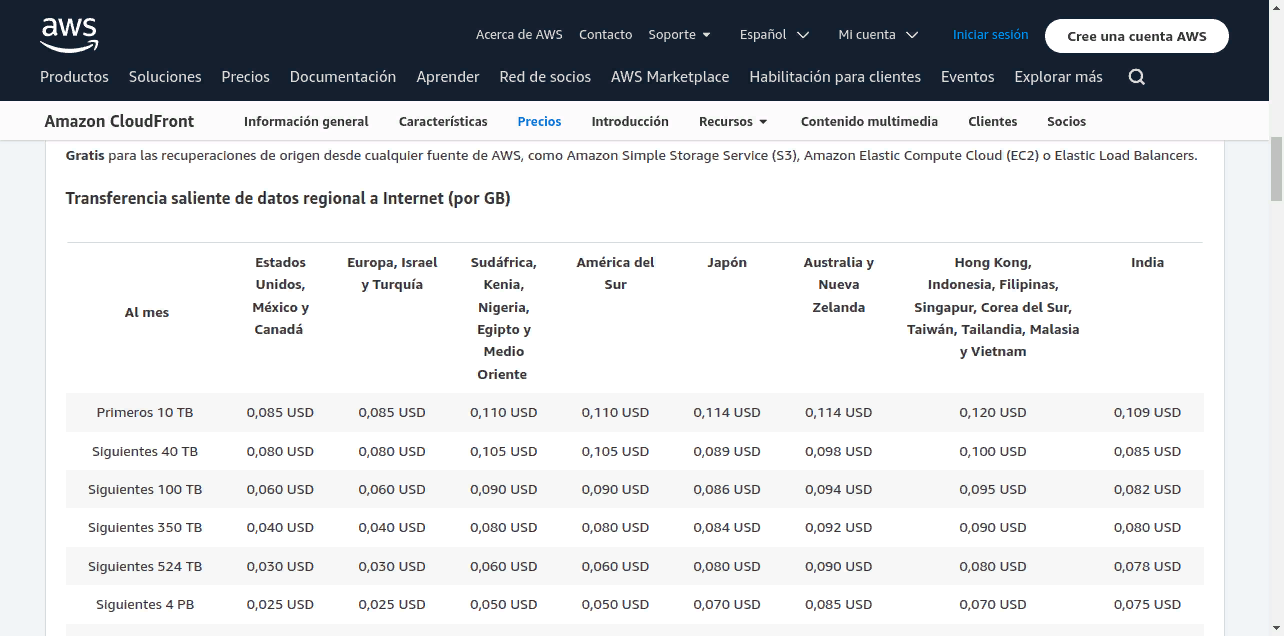This screenshot has height=636, width=1284.
Task: Click the 'Siguientes 100 TB' row label
Action: coord(145,489)
